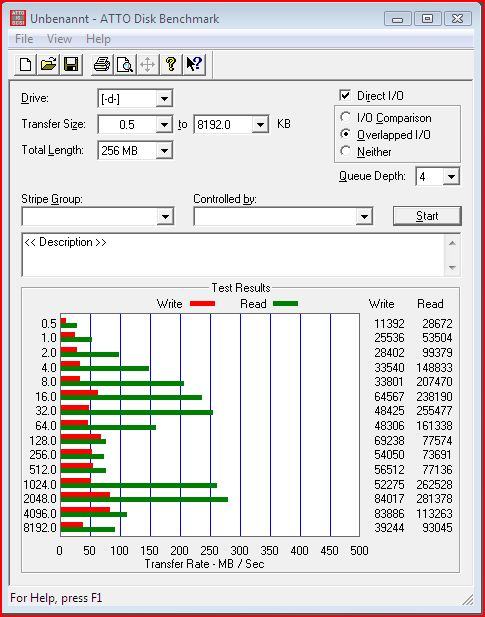485x617 pixels.
Task: Save results with the floppy disk icon
Action: click(x=71, y=64)
